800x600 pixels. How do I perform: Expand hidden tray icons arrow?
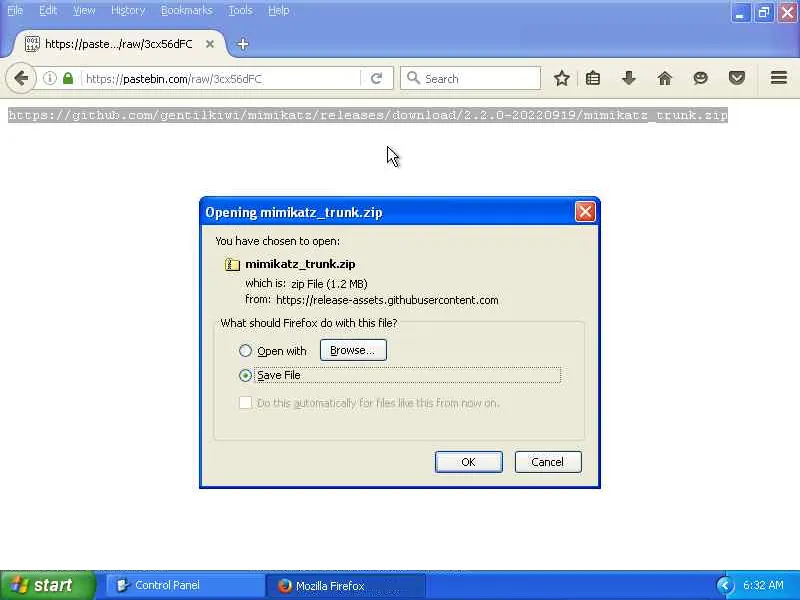pyautogui.click(x=724, y=586)
